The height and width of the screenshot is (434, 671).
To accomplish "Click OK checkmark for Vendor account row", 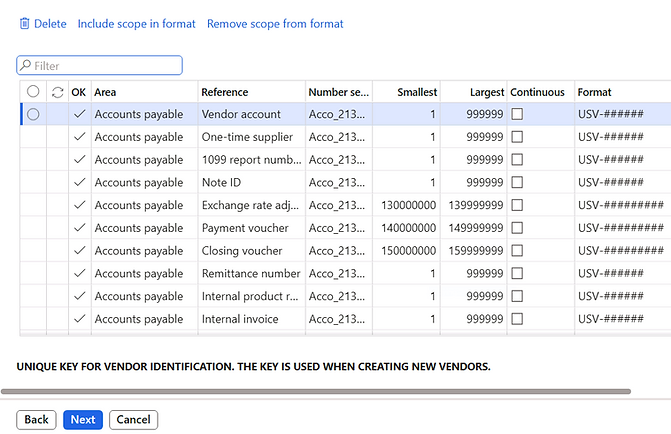I will click(79, 115).
